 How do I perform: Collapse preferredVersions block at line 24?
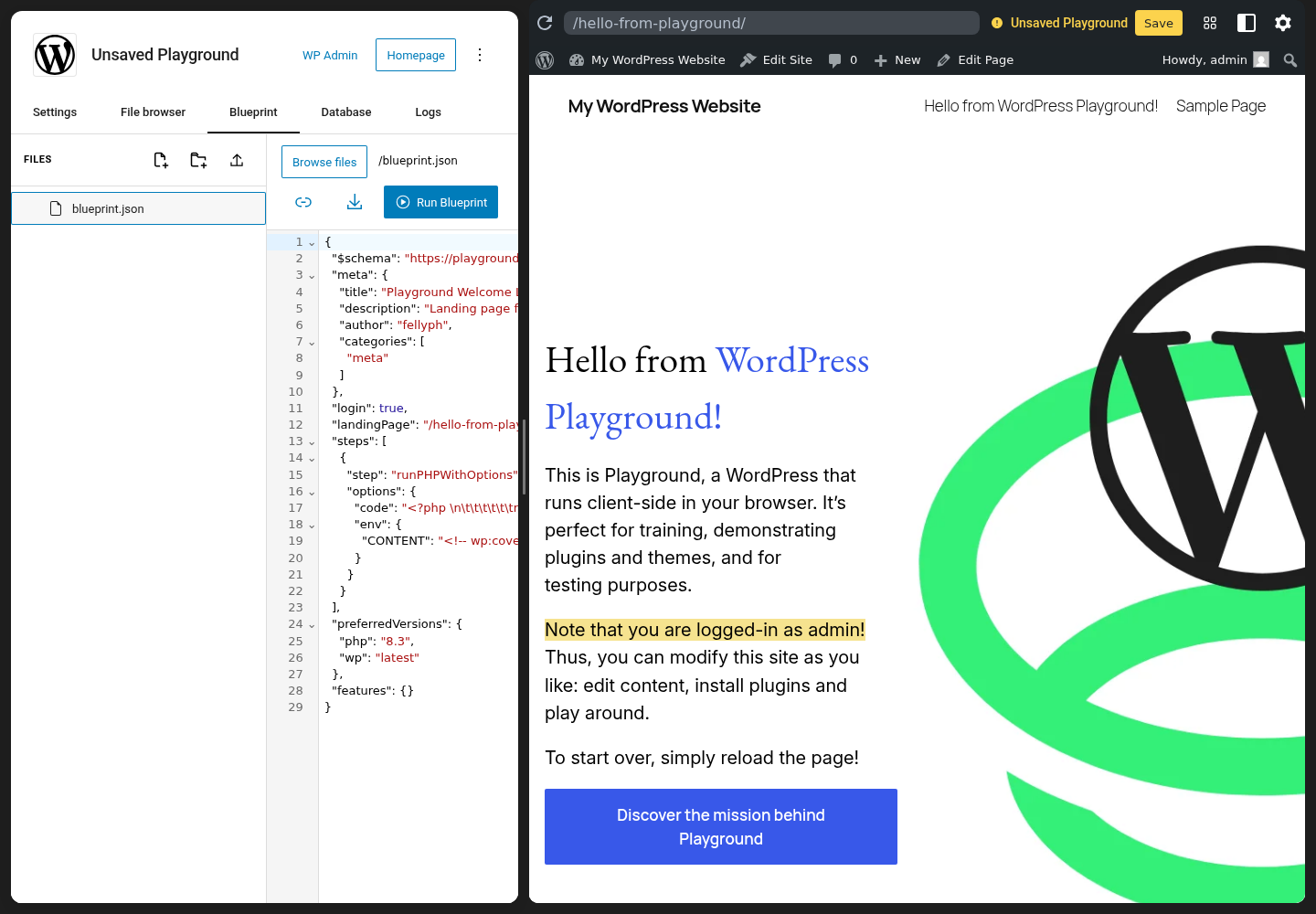pos(312,625)
